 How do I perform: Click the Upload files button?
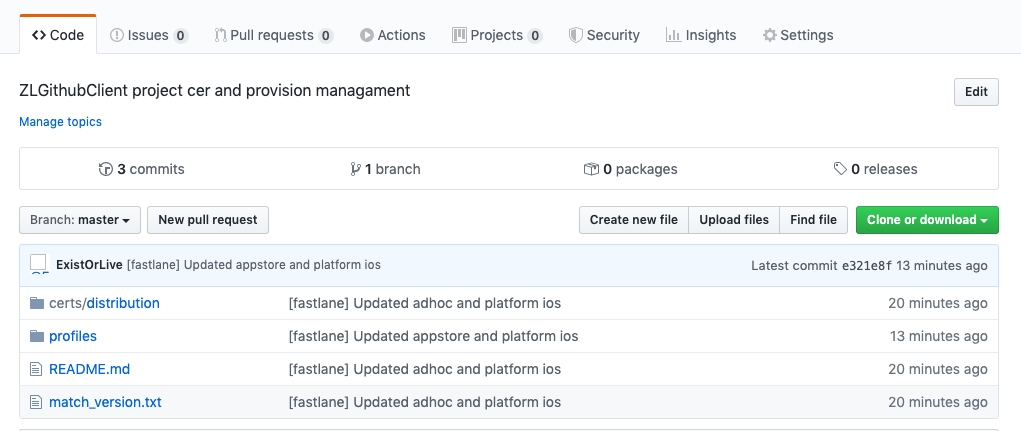(x=734, y=220)
